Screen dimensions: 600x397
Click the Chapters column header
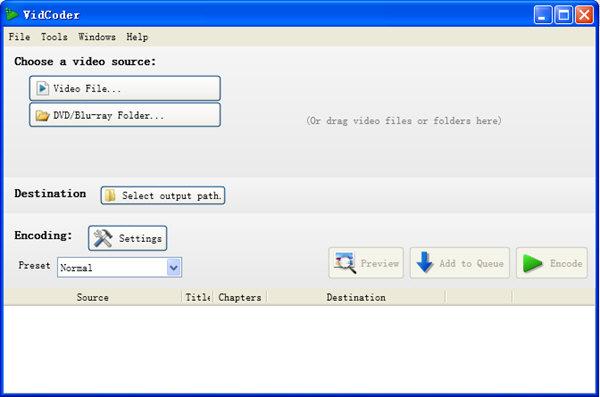(x=240, y=297)
